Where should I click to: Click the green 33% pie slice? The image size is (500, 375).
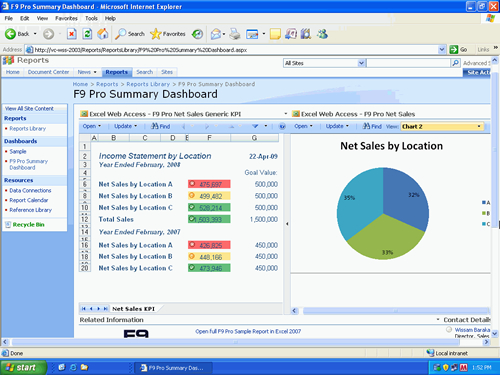387,240
